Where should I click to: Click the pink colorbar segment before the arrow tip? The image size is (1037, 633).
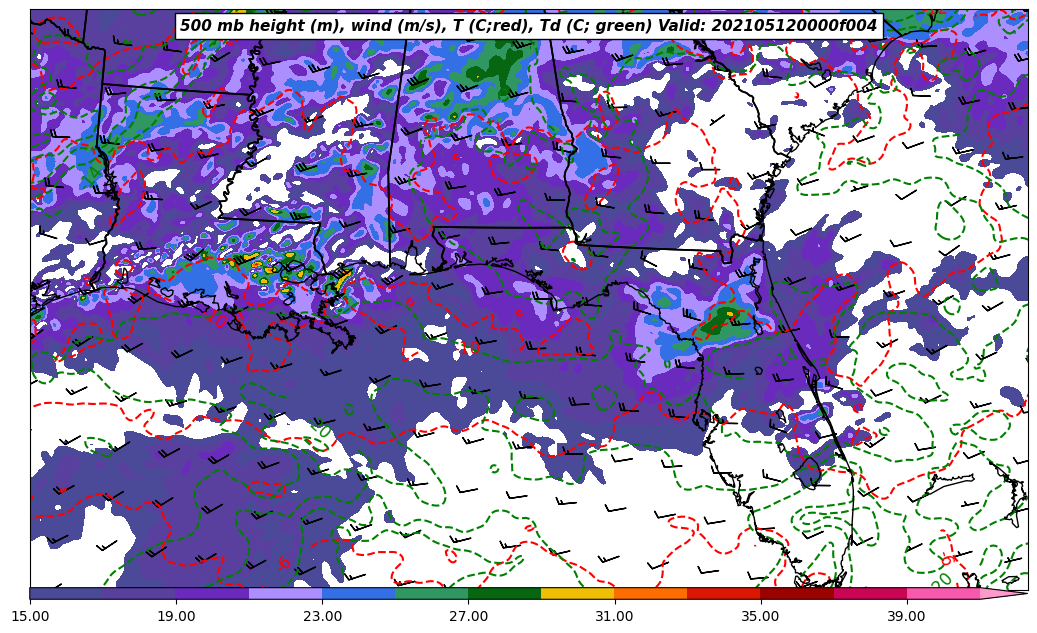pyautogui.click(x=942, y=593)
